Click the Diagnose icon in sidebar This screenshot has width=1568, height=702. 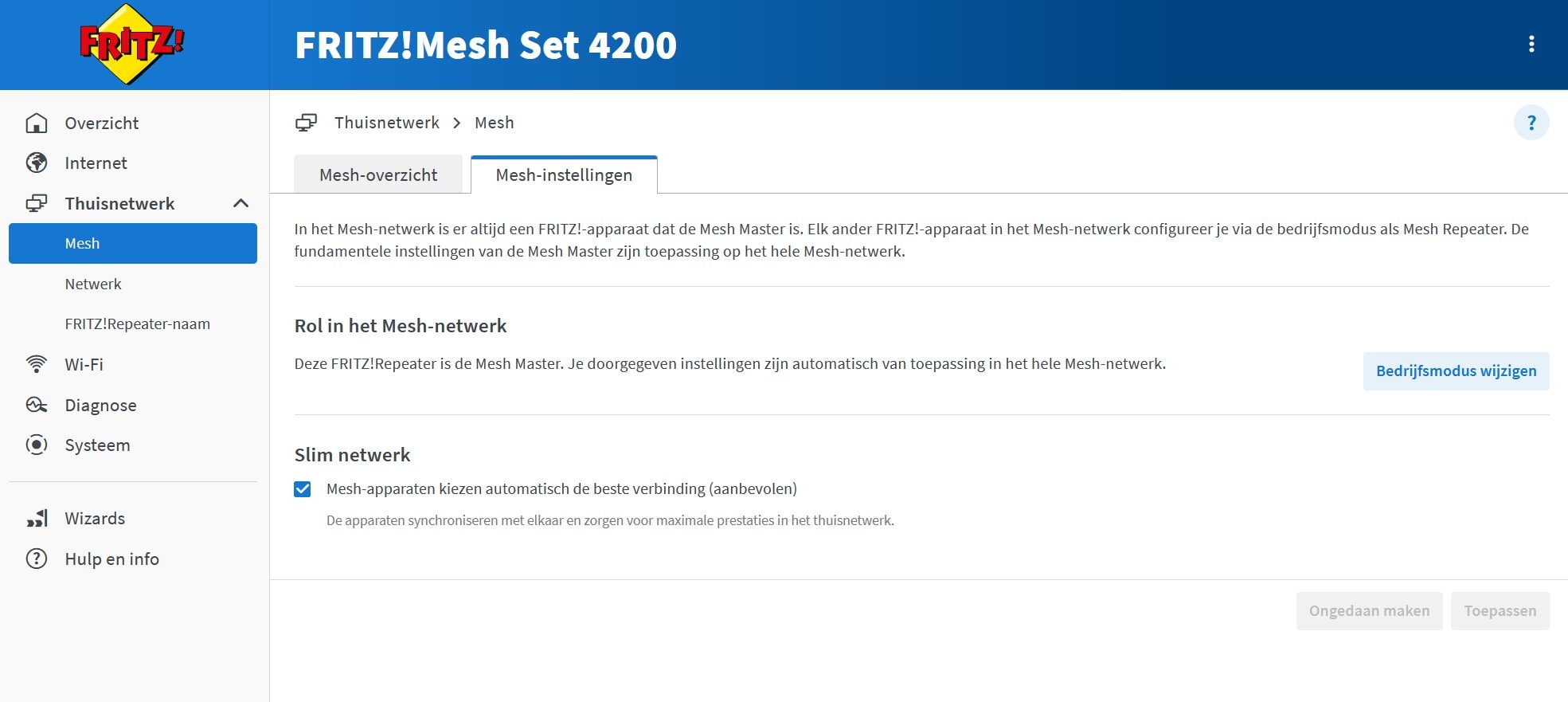coord(37,405)
